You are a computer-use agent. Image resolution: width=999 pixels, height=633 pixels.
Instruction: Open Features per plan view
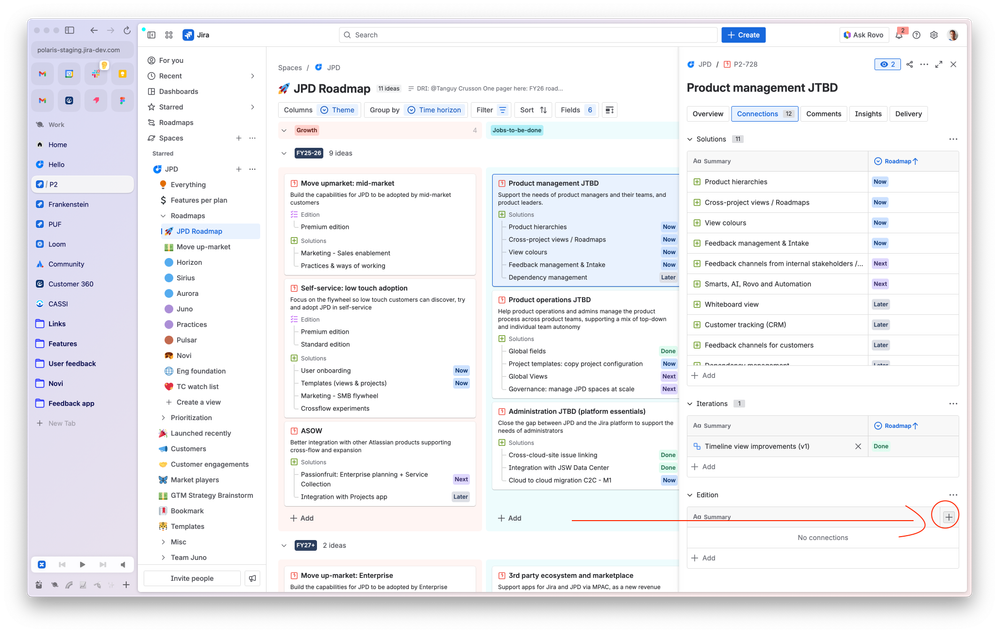pyautogui.click(x=199, y=201)
